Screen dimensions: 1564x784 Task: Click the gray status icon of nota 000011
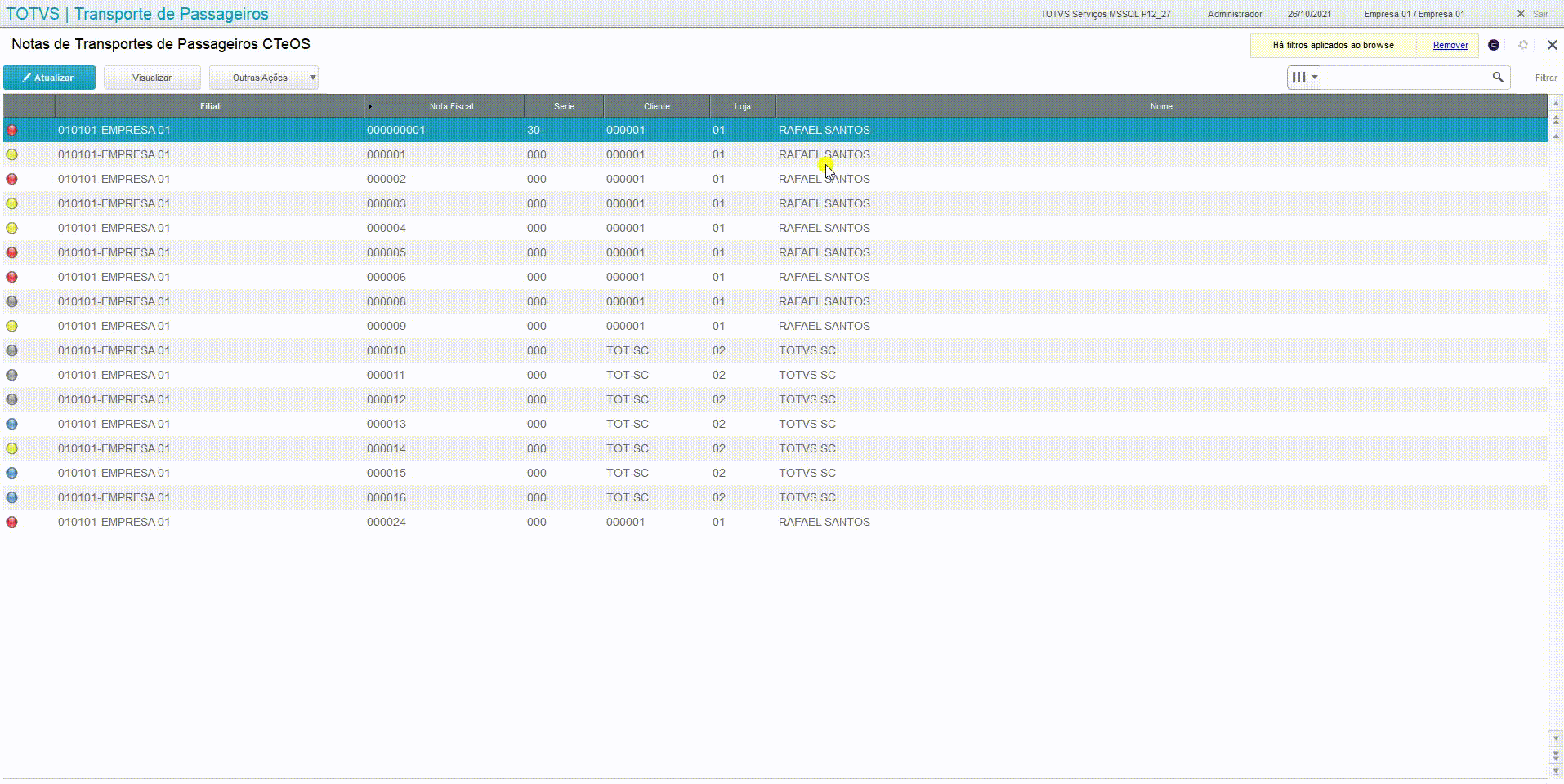point(11,375)
